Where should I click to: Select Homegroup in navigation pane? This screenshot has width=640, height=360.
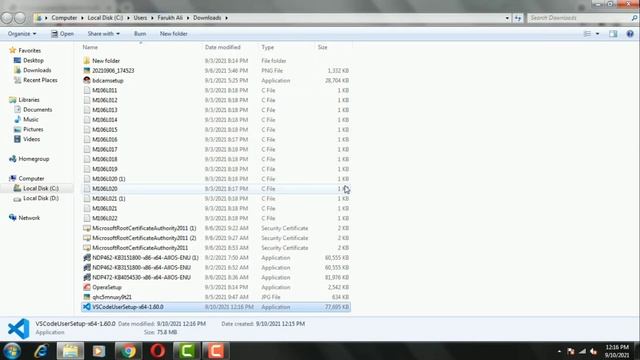click(x=33, y=159)
